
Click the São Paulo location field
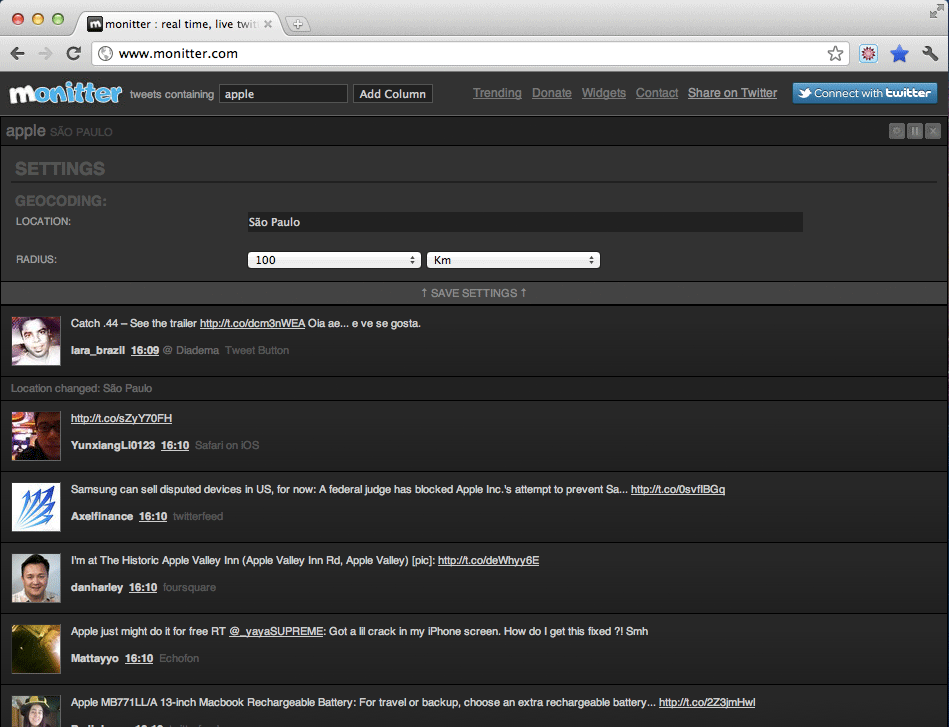click(x=524, y=222)
